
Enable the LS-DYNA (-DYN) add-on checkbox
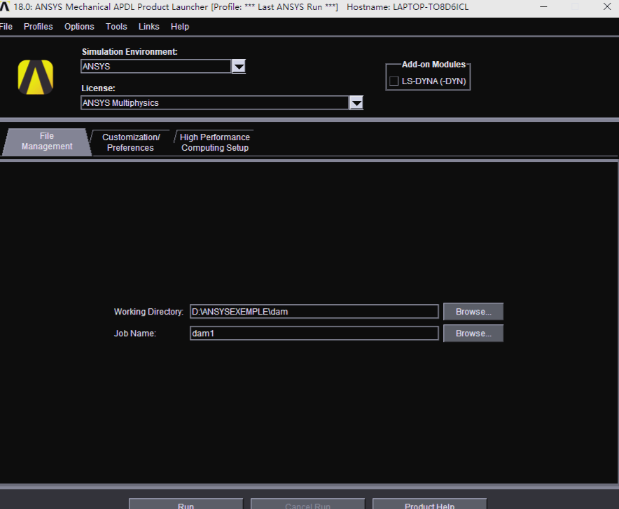click(x=393, y=81)
